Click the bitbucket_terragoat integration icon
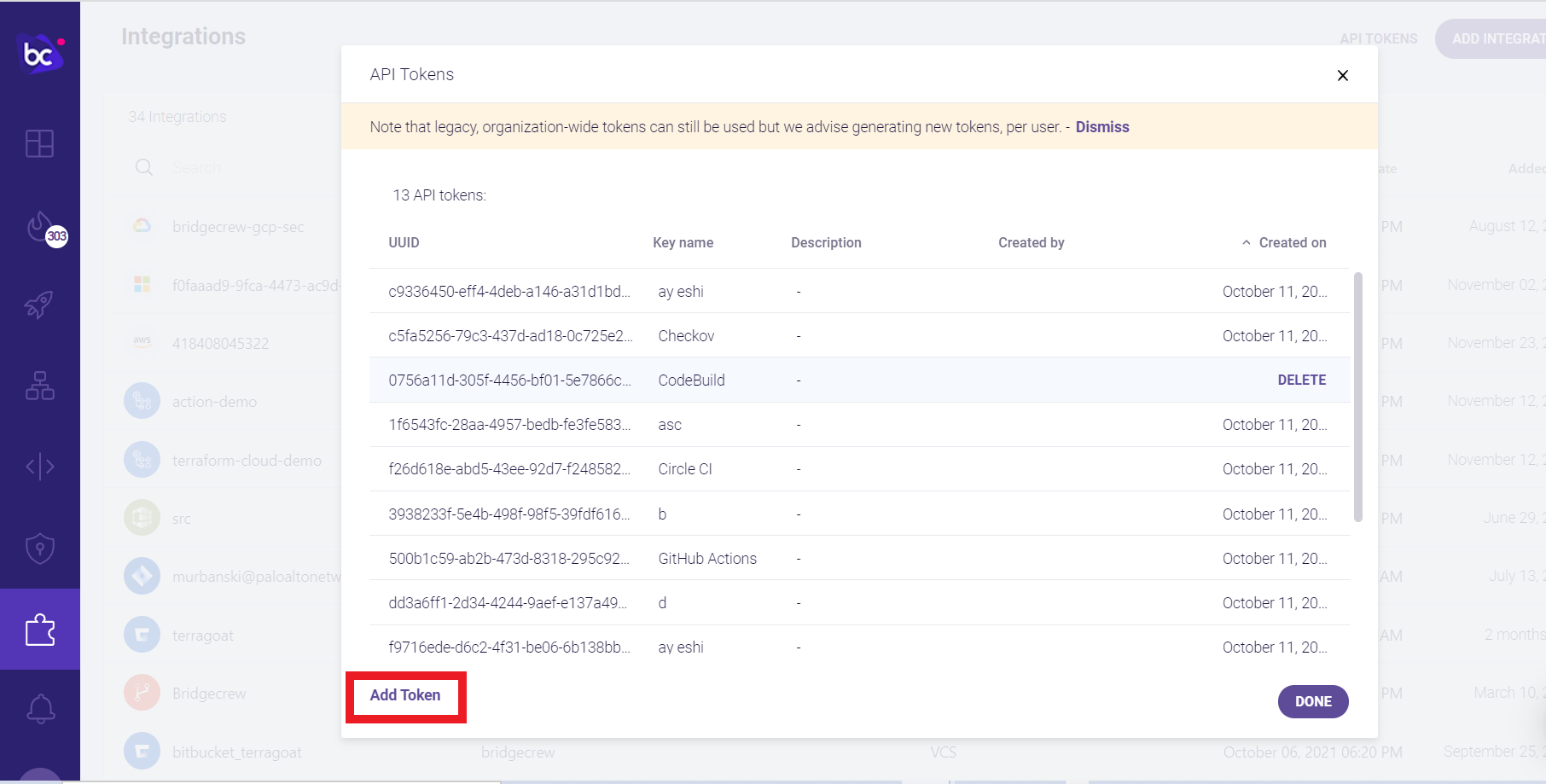 [142, 752]
